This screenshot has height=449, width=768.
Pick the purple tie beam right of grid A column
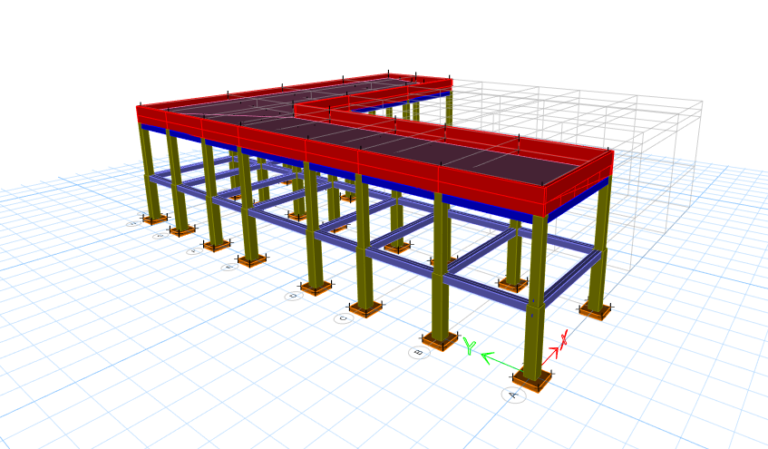(573, 277)
